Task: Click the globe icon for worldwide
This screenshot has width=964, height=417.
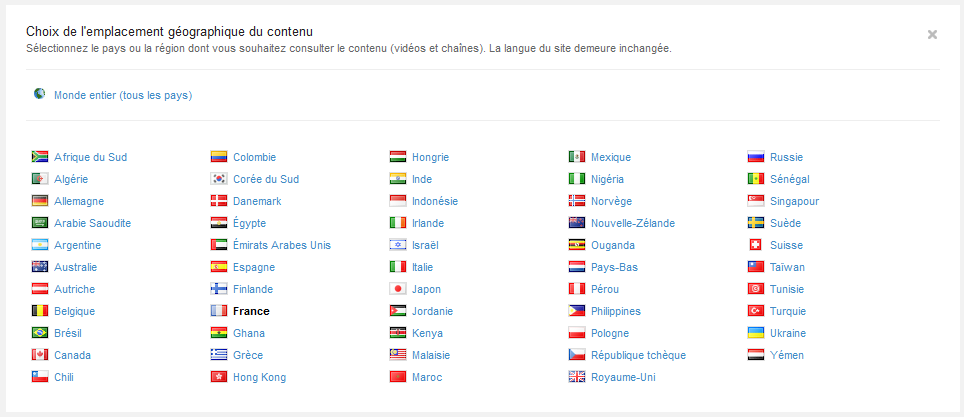Action: 39,94
